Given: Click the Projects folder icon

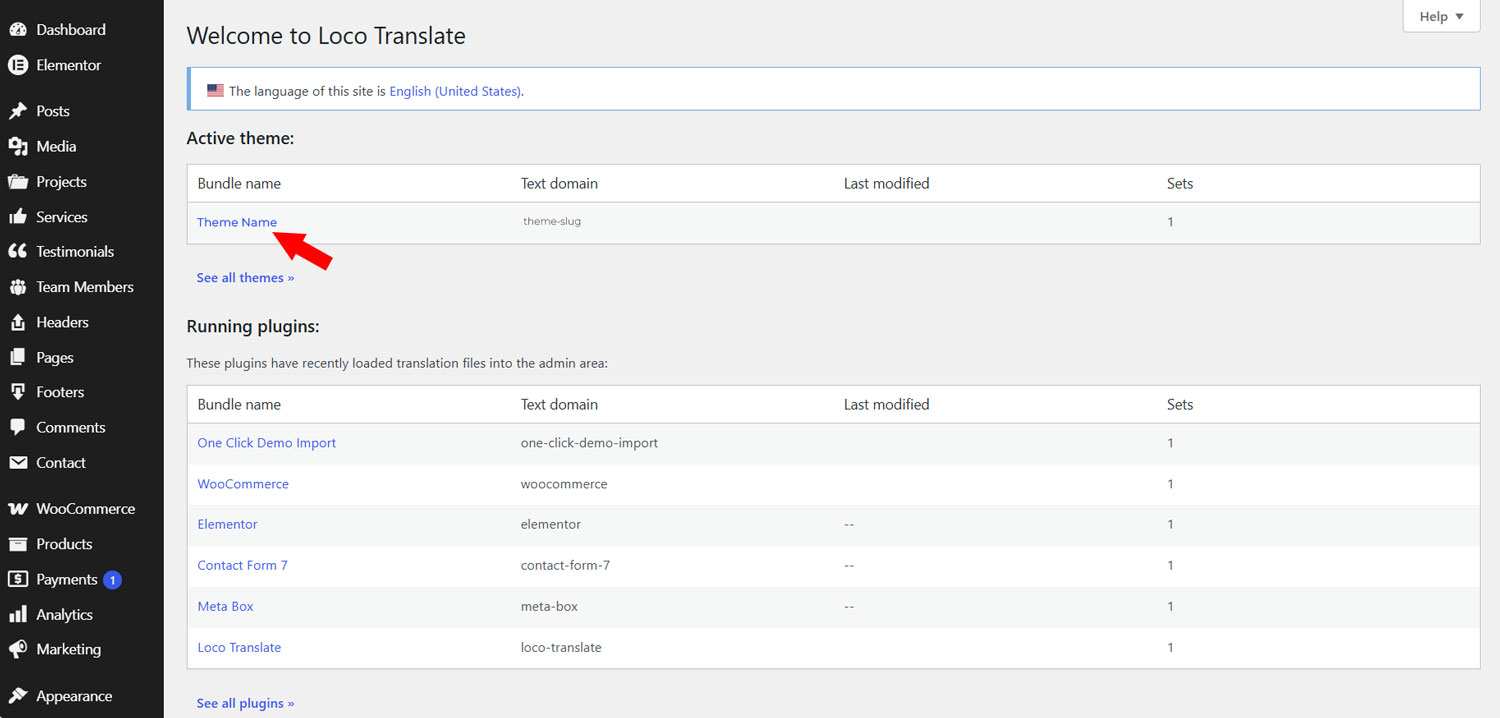Looking at the screenshot, I should pyautogui.click(x=18, y=182).
